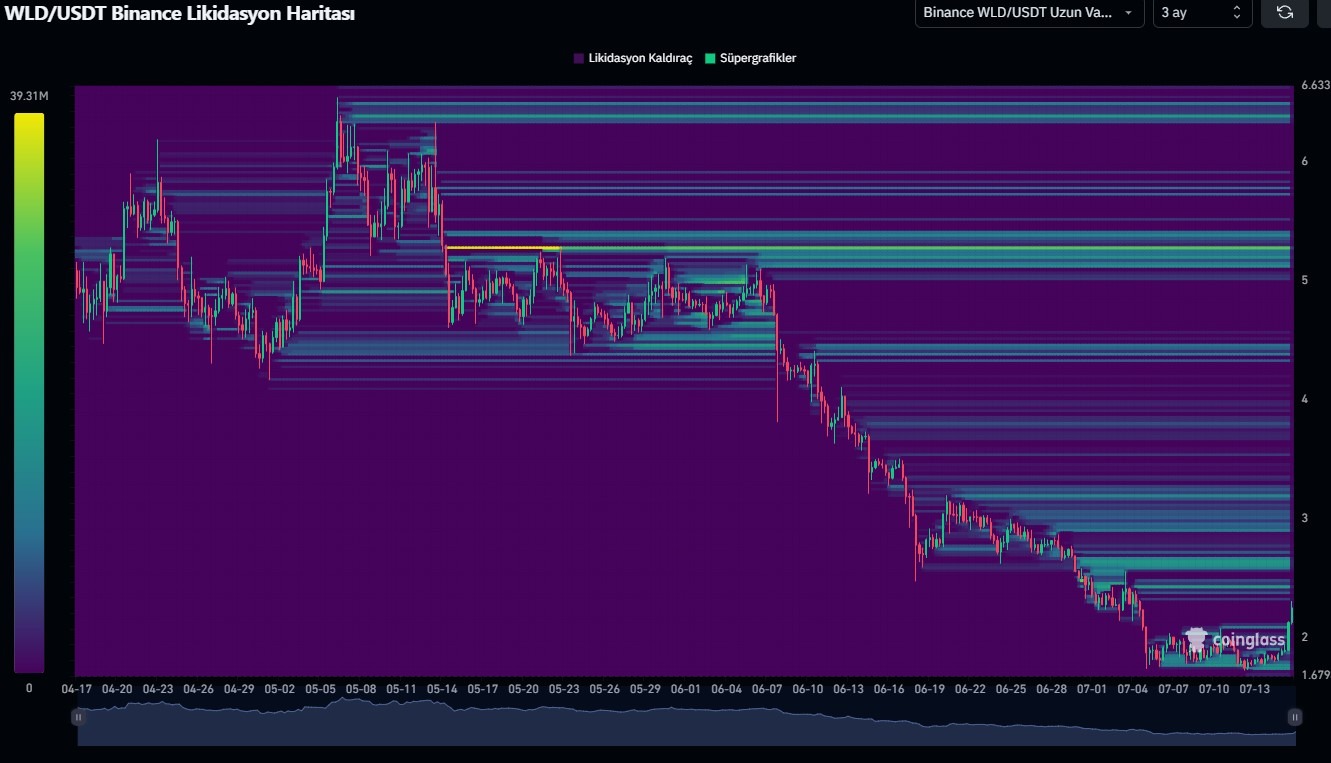Toggle the Süpergrafikler legend series

[751, 58]
